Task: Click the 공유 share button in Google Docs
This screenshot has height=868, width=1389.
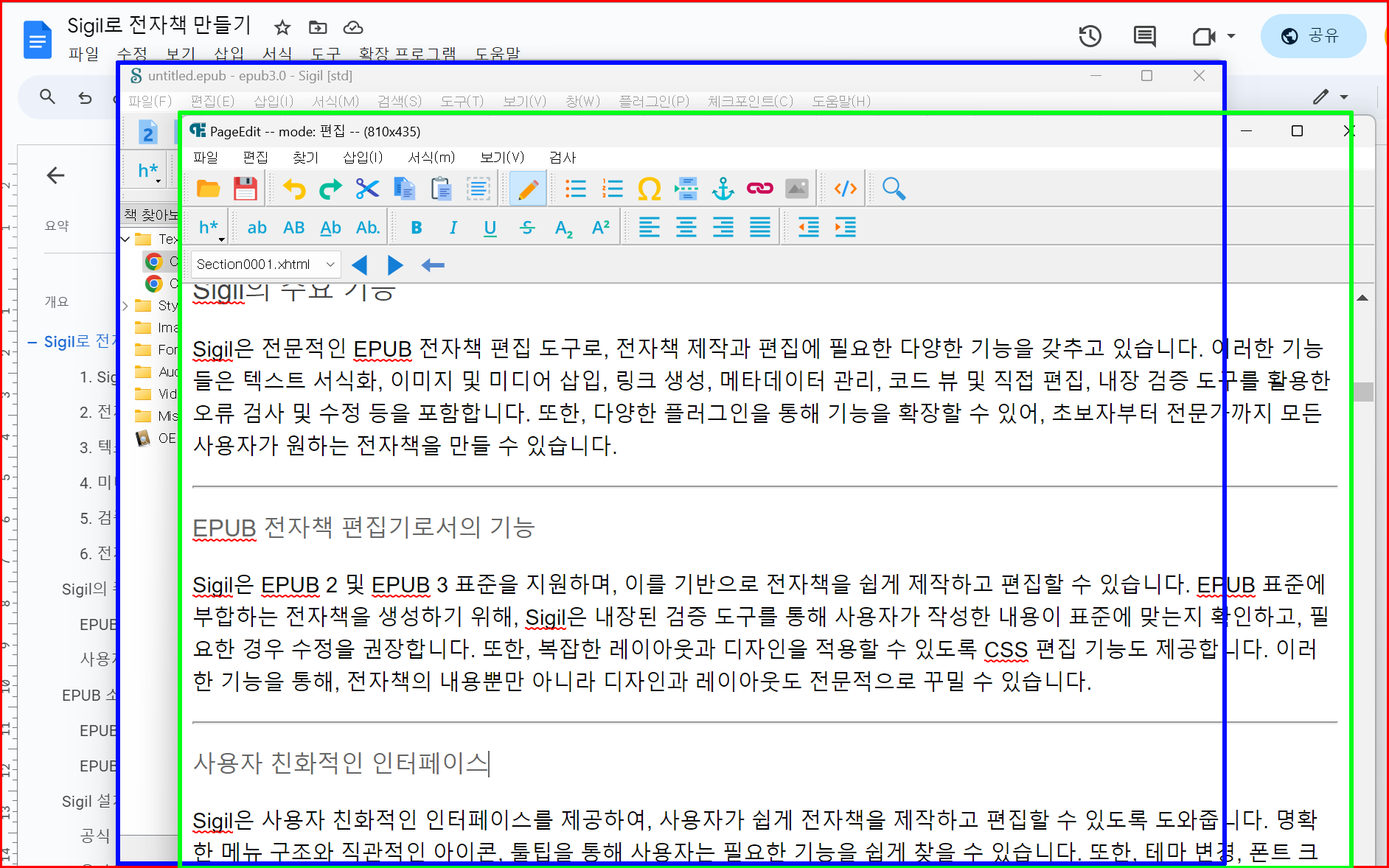Action: 1313,36
